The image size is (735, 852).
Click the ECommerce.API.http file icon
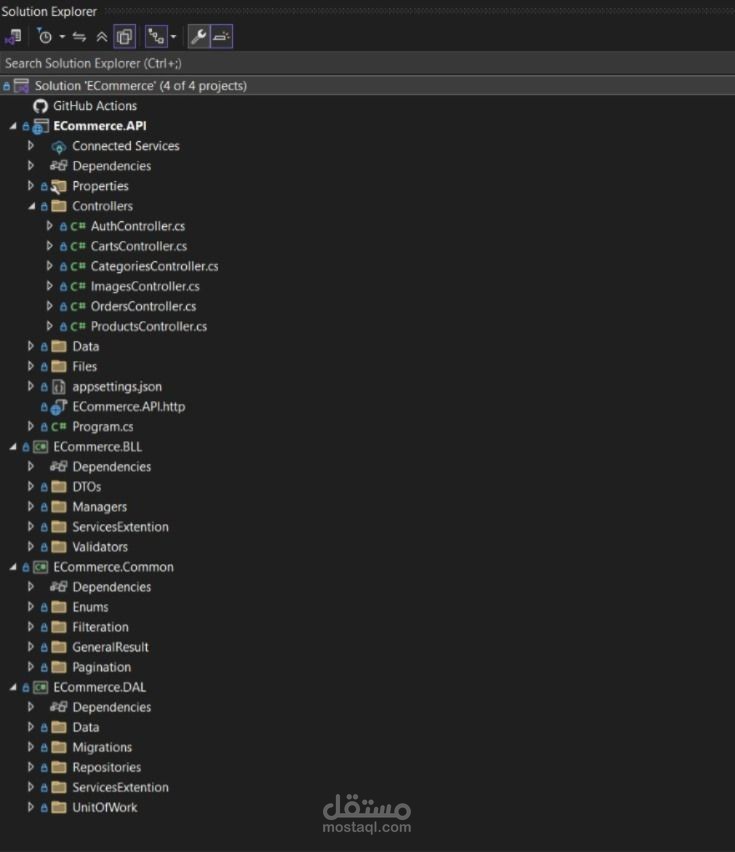tap(58, 407)
